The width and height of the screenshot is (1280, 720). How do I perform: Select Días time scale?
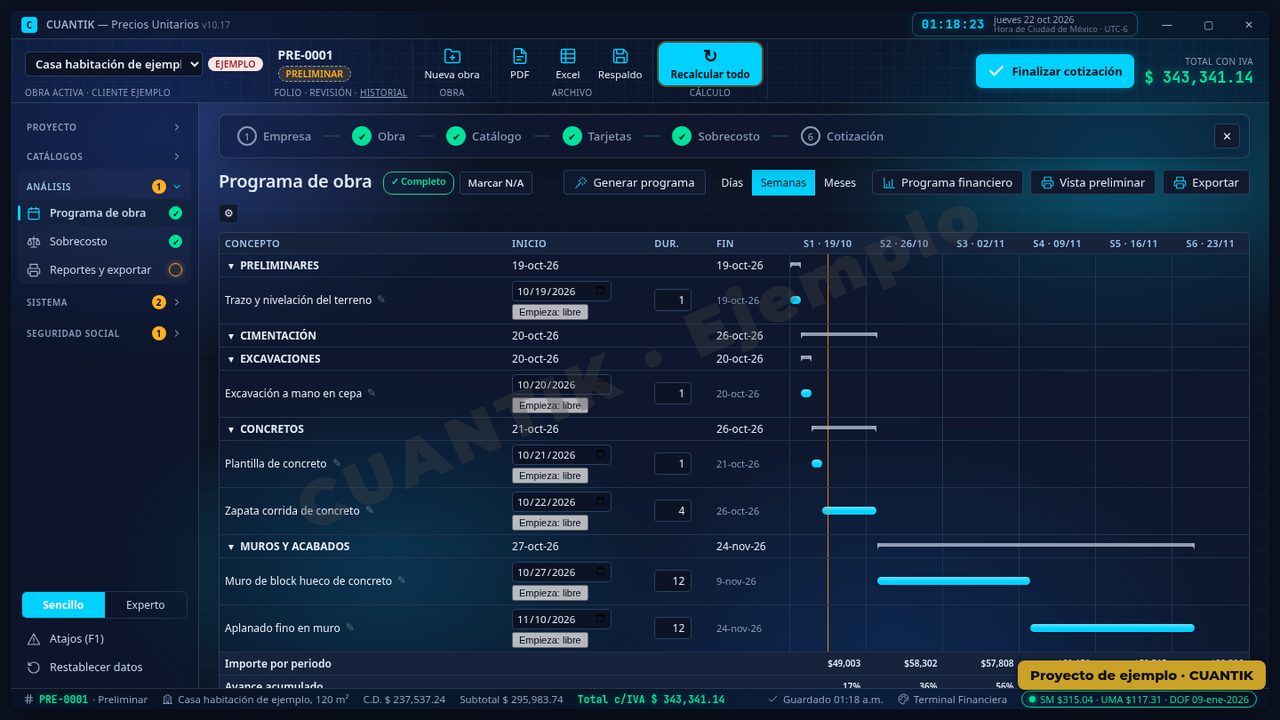732,183
